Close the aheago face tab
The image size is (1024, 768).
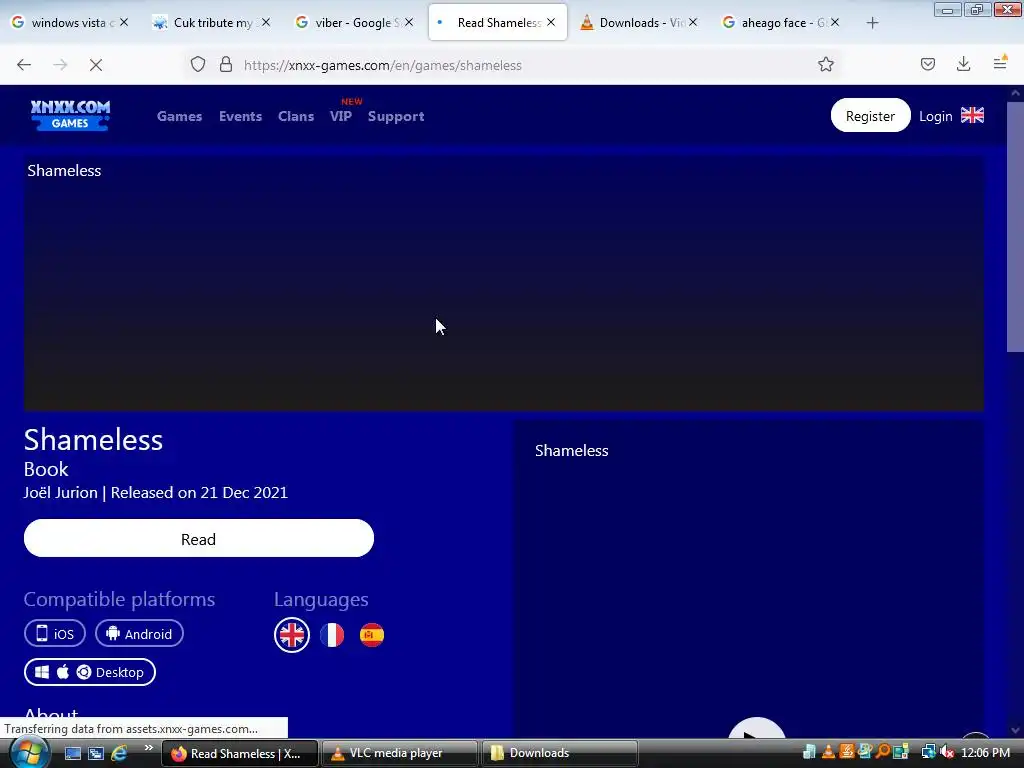click(x=835, y=22)
